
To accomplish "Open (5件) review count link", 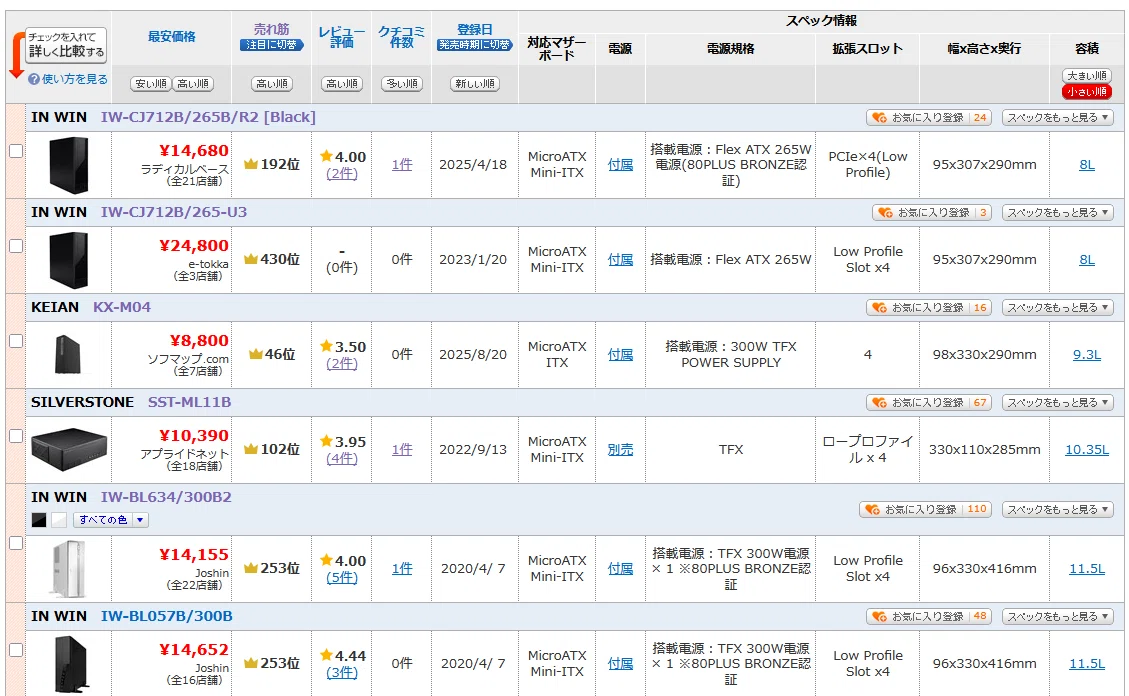I will click(341, 577).
